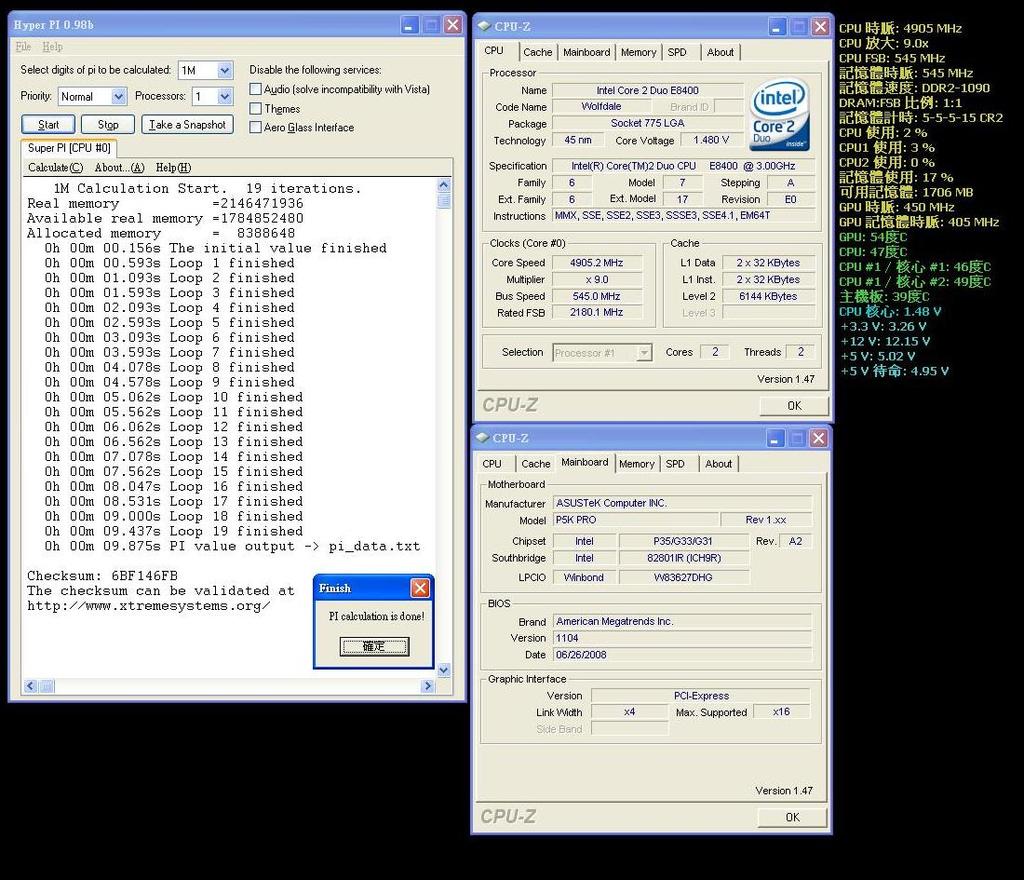Click the top CPU-Z title bar icon

click(x=484, y=26)
